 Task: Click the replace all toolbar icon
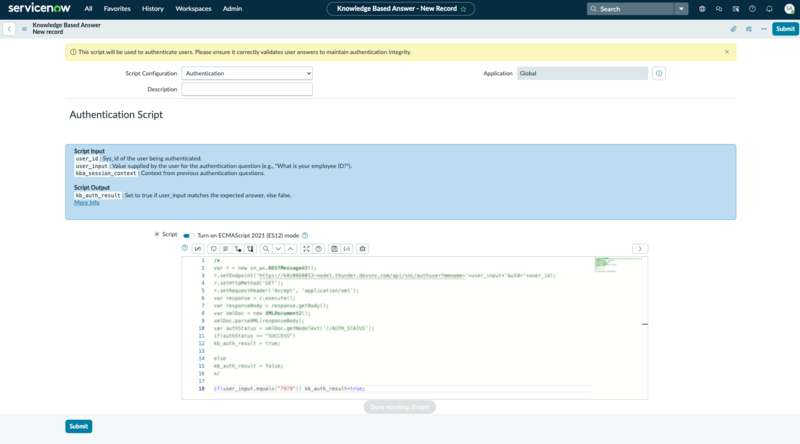click(x=251, y=249)
